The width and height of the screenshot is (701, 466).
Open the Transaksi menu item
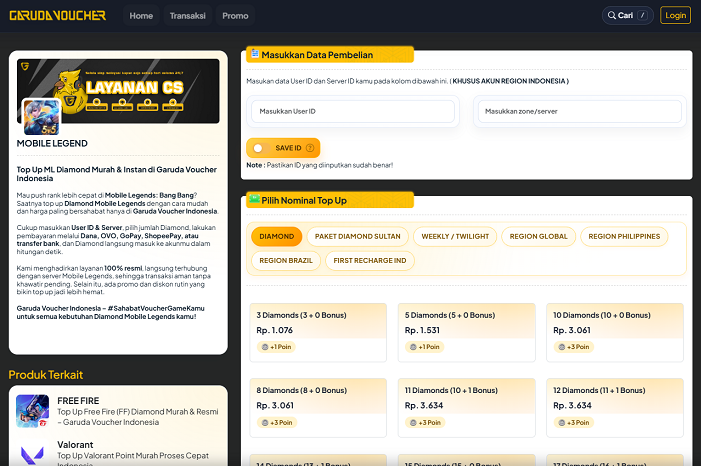pyautogui.click(x=188, y=16)
